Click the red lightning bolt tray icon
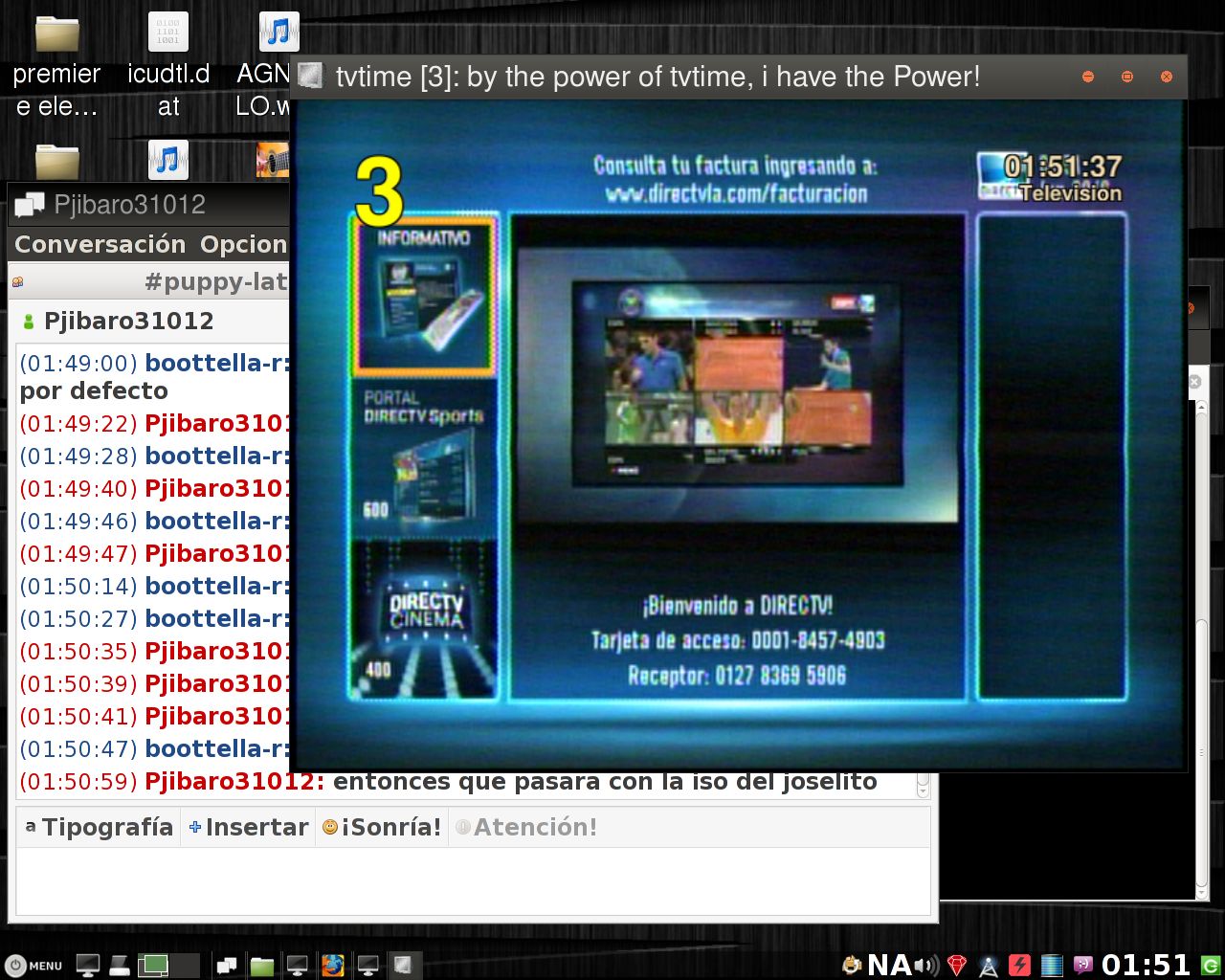Image resolution: width=1225 pixels, height=980 pixels. [x=1020, y=966]
